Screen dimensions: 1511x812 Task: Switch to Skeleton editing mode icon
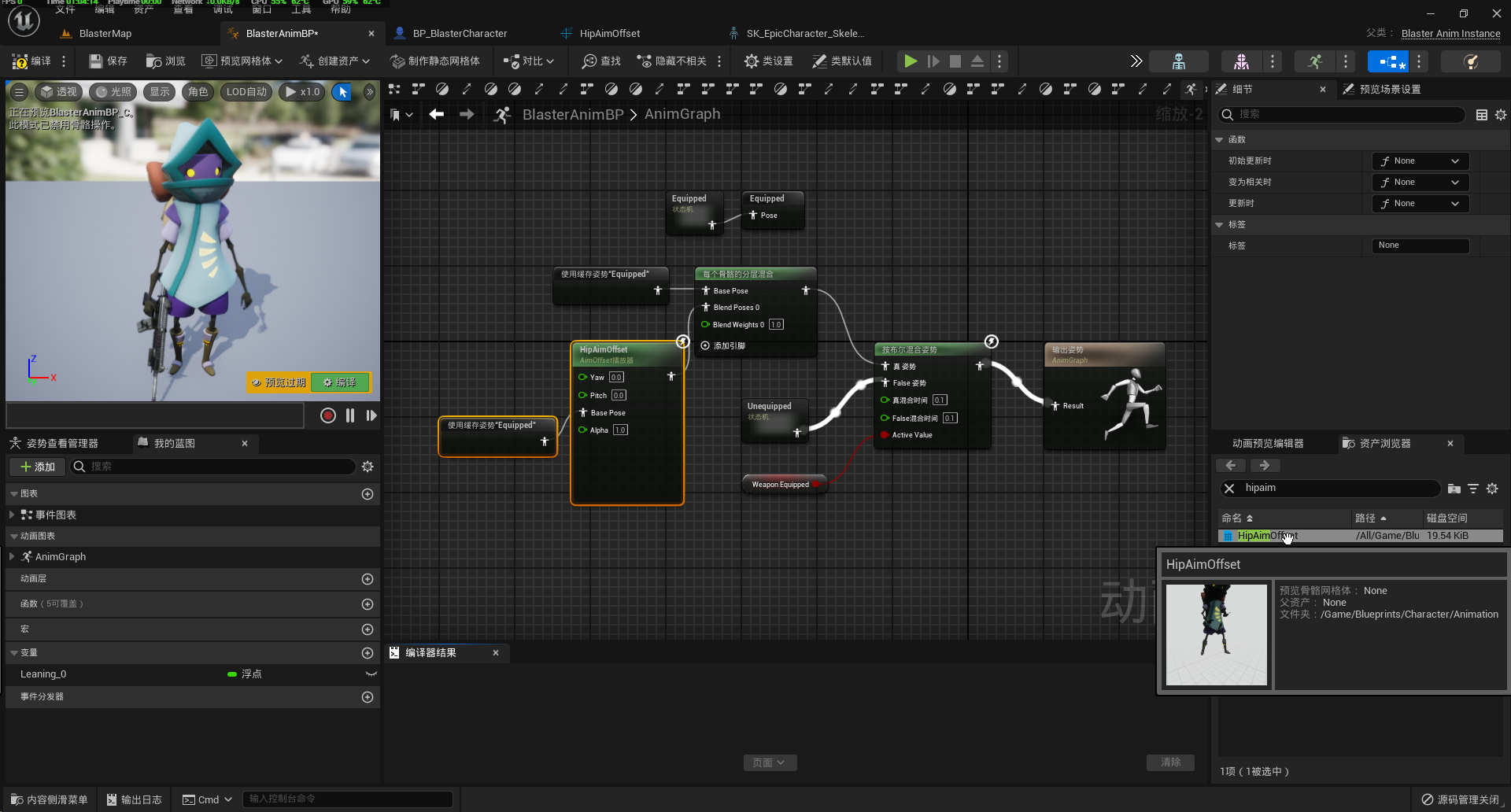tap(1179, 61)
